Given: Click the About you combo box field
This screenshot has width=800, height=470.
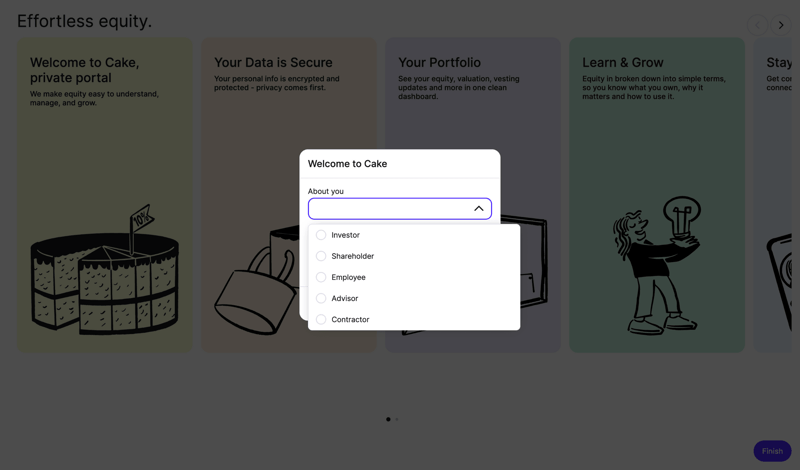Looking at the screenshot, I should (x=388, y=208).
